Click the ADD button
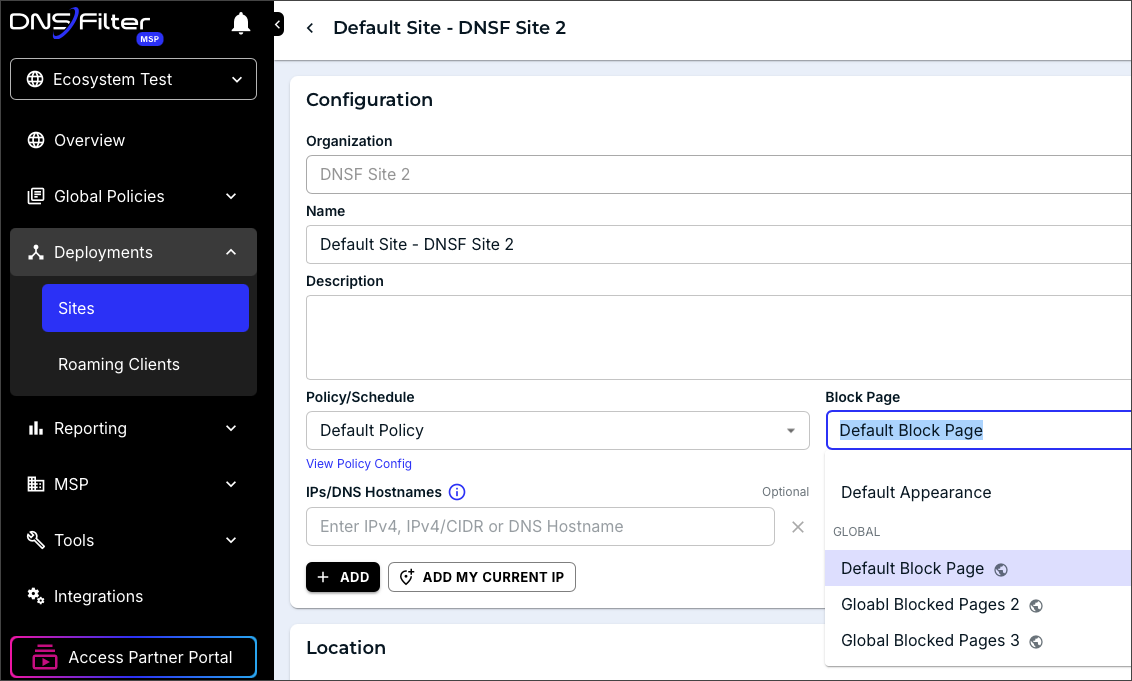 pyautogui.click(x=343, y=577)
